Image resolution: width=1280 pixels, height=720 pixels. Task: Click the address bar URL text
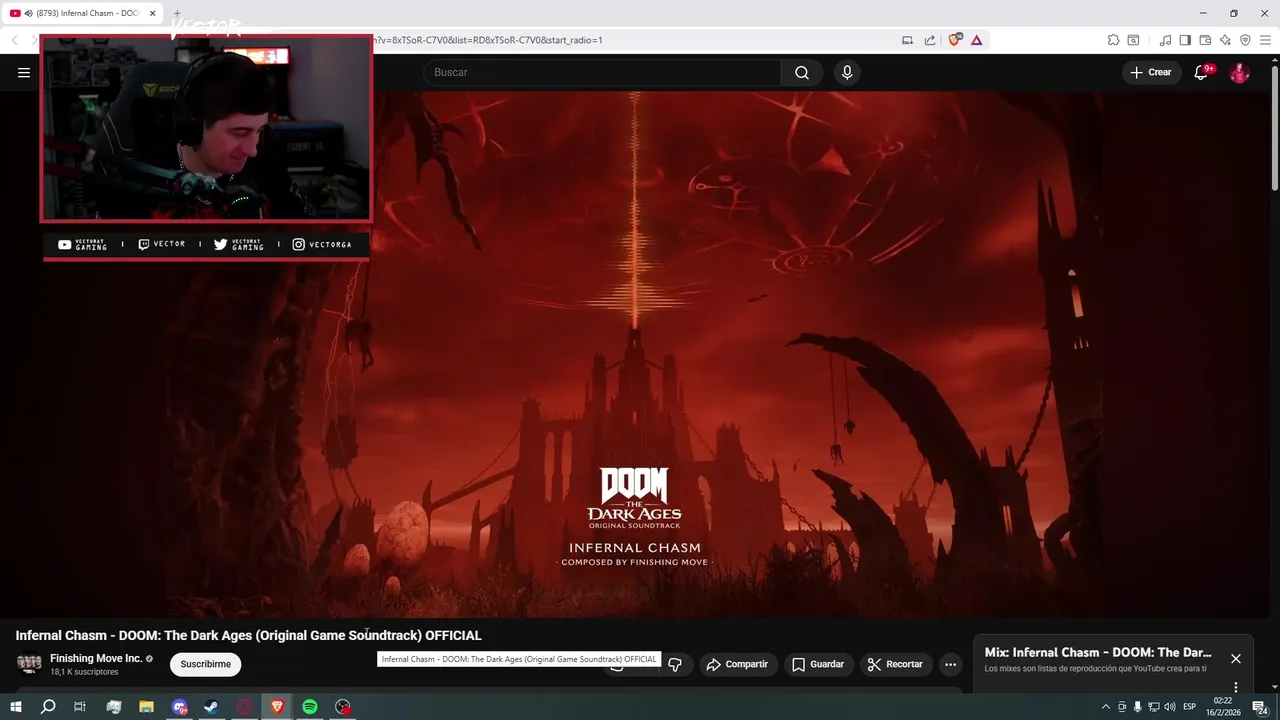[487, 40]
